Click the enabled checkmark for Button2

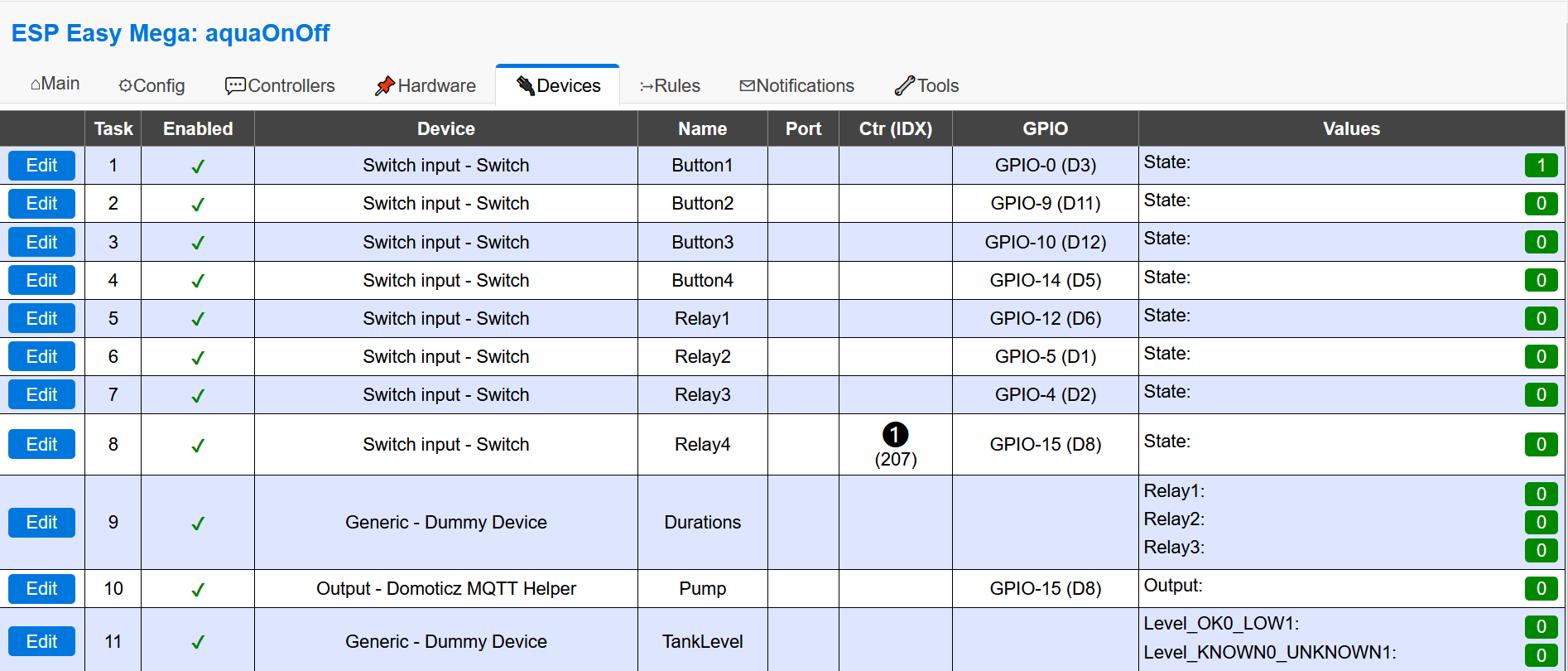pos(198,205)
